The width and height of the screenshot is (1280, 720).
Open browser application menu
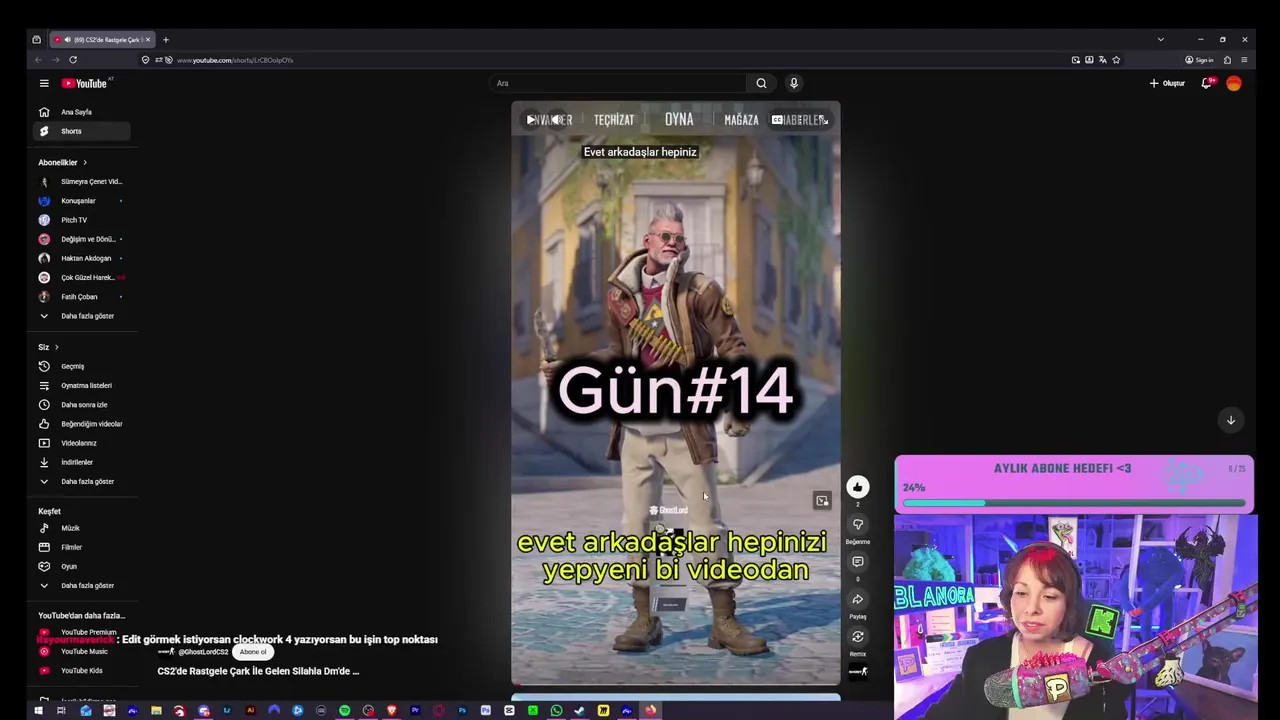(1244, 60)
